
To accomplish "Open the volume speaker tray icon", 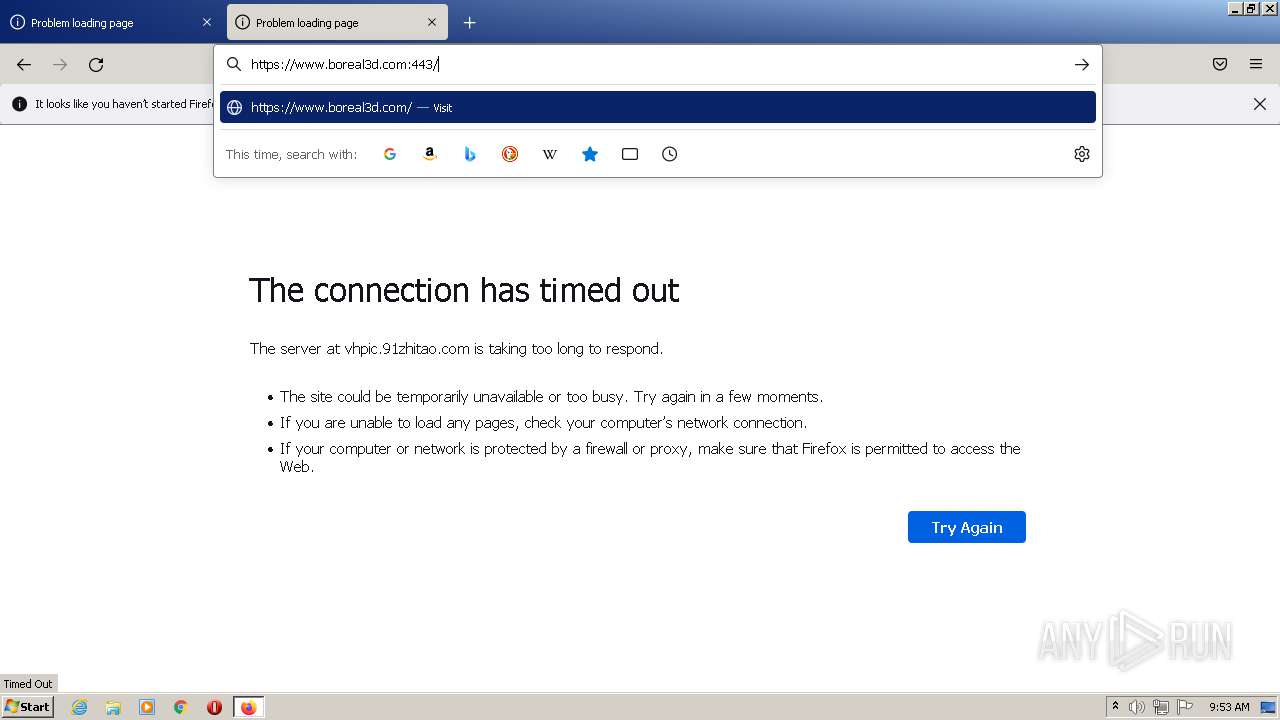I will coord(1136,707).
